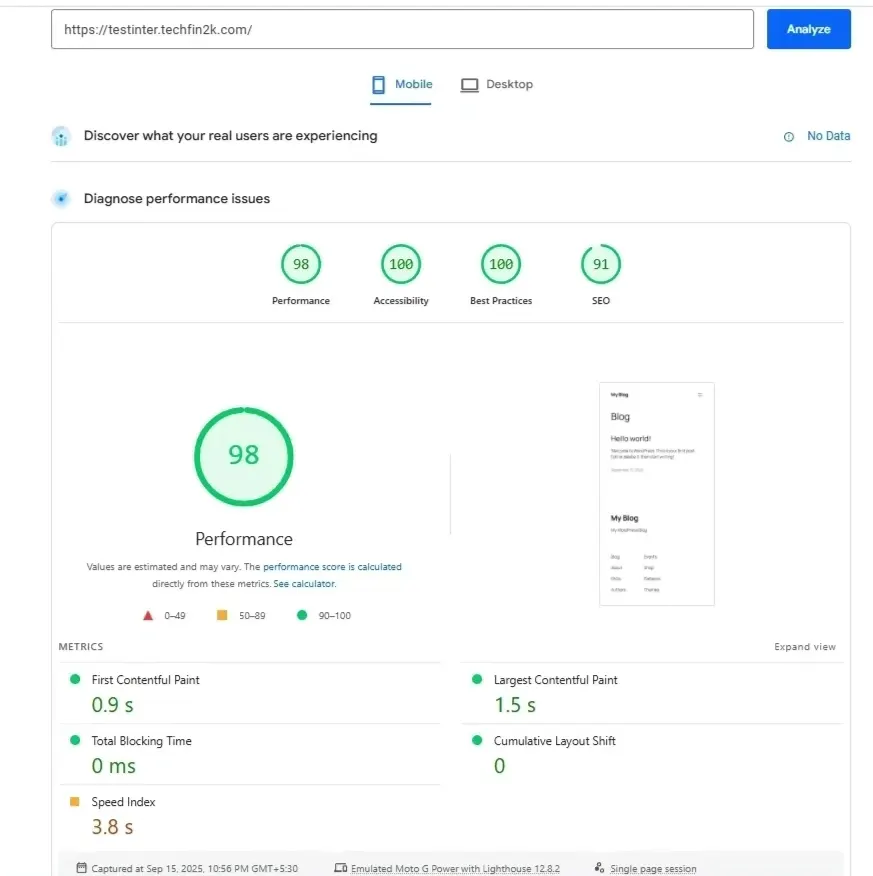
Task: Click the info icon beside No Data
Action: click(x=789, y=136)
